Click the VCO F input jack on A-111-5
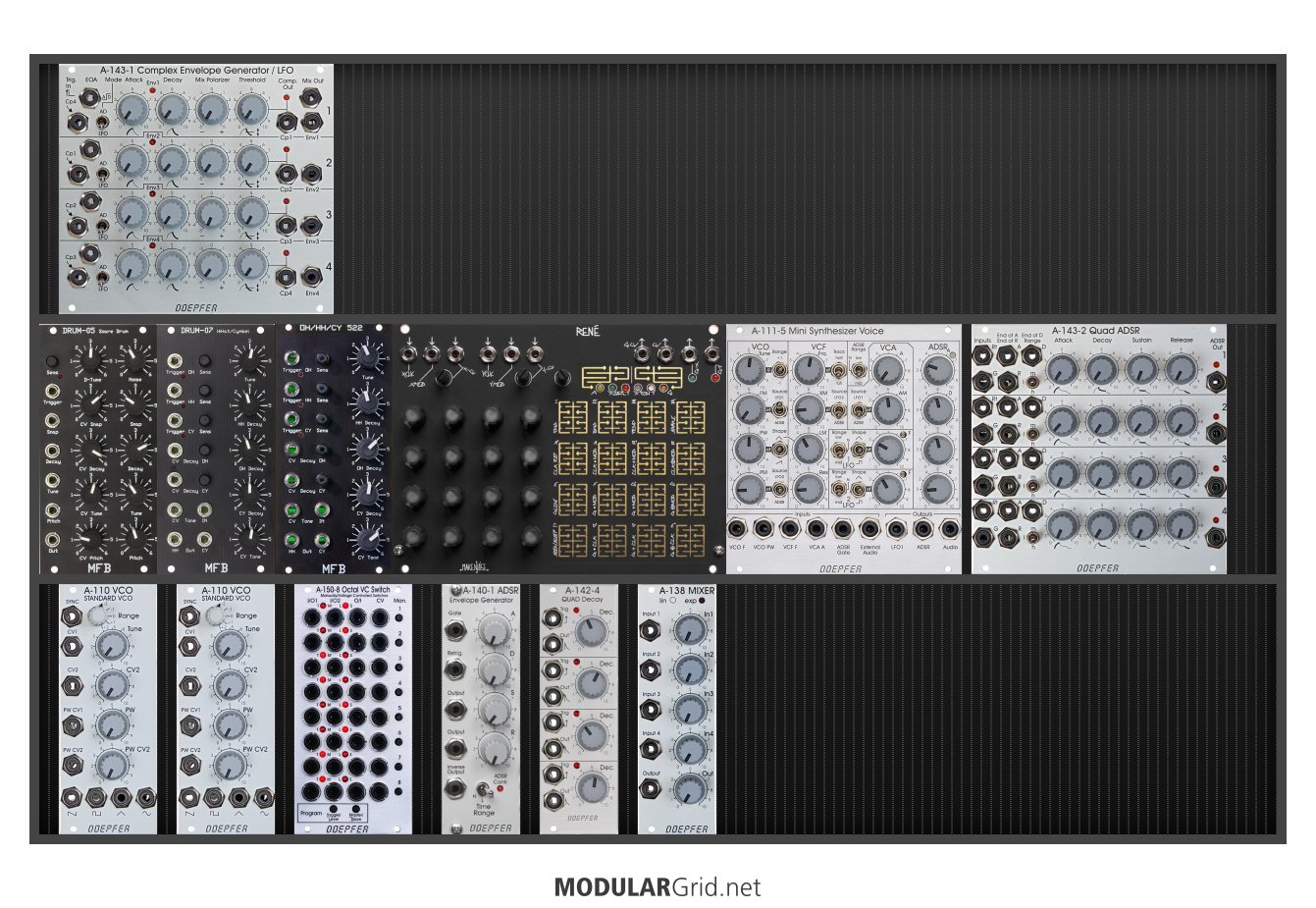Image resolution: width=1316 pixels, height=908 pixels. pos(737,529)
